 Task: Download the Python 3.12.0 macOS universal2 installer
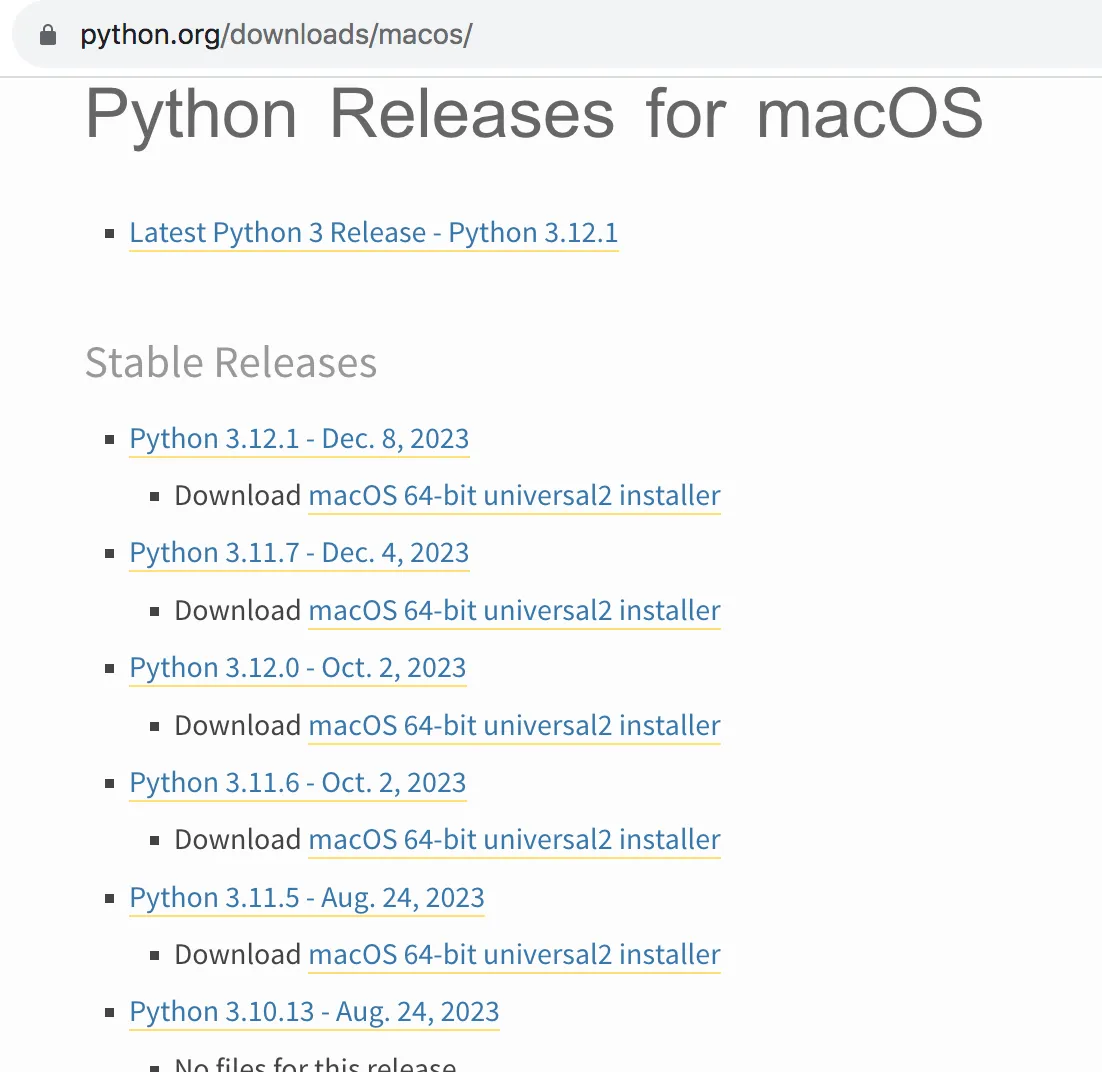pyautogui.click(x=514, y=725)
